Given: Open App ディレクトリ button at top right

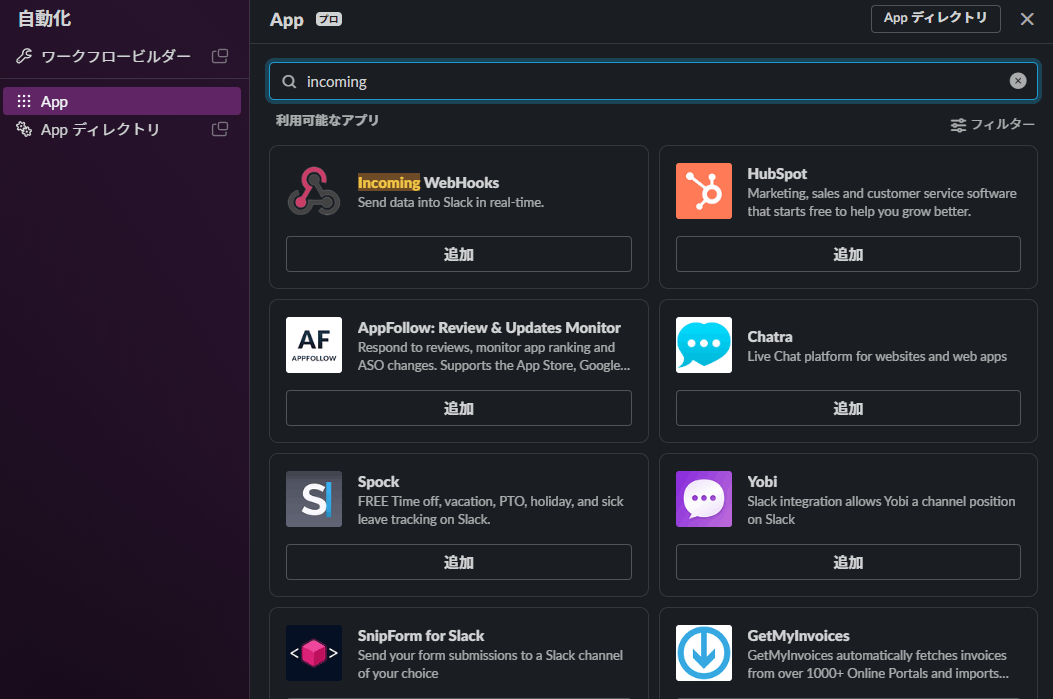Looking at the screenshot, I should [x=935, y=19].
